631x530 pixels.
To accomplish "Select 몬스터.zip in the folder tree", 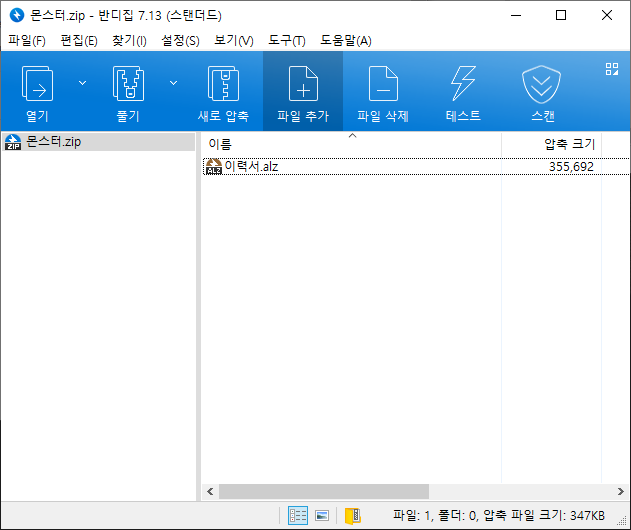I will pos(54,142).
